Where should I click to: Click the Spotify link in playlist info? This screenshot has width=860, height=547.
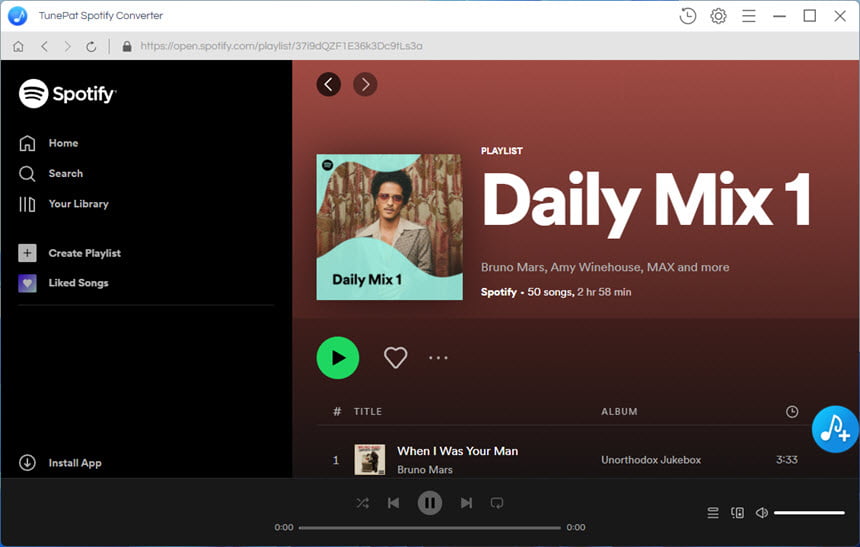pyautogui.click(x=499, y=292)
